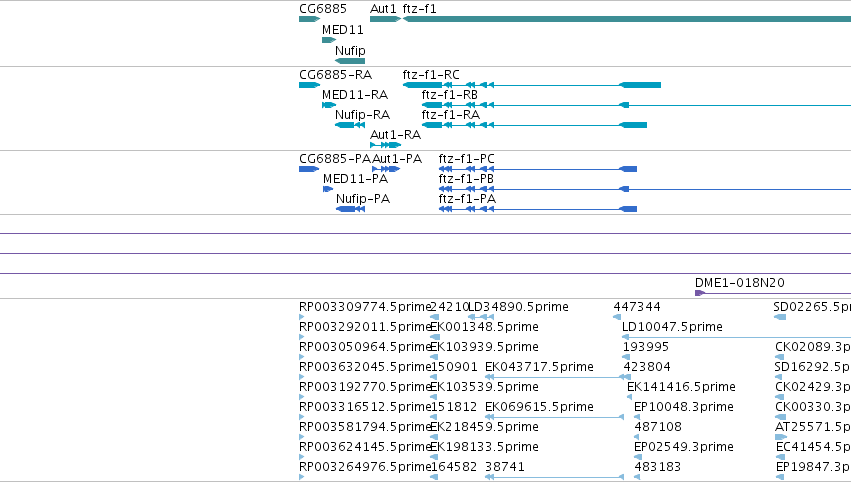
Task: Click the 447344 EST label
Action: 637,307
